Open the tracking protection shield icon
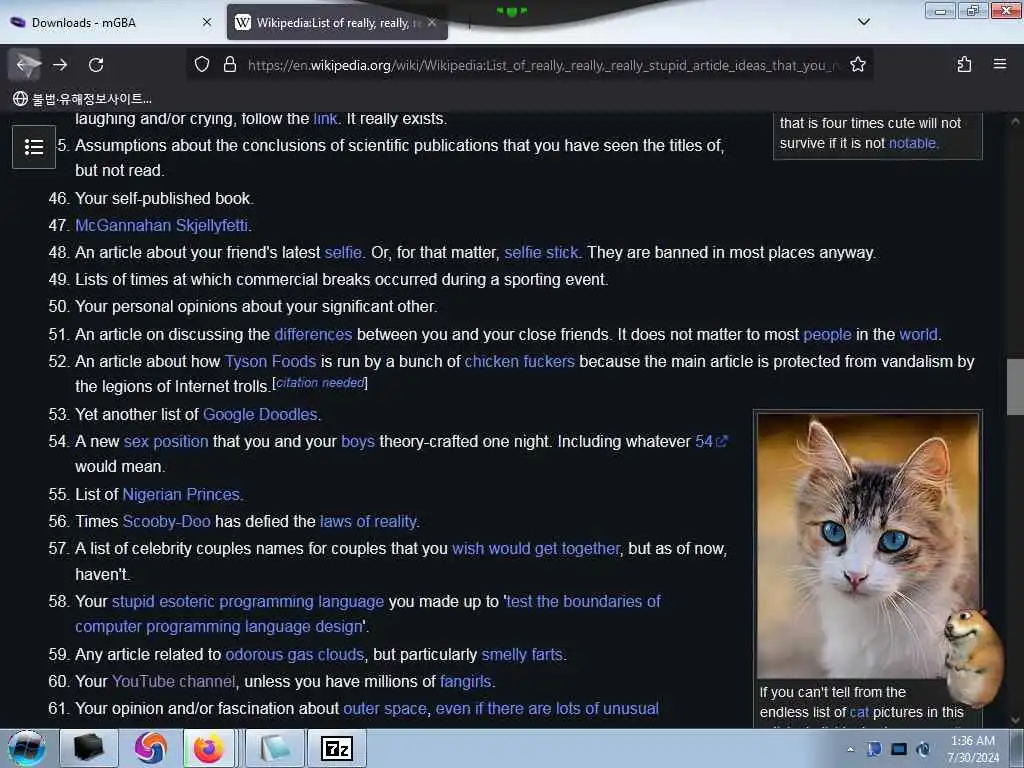Screen dimensions: 1024x768 pyautogui.click(x=202, y=64)
